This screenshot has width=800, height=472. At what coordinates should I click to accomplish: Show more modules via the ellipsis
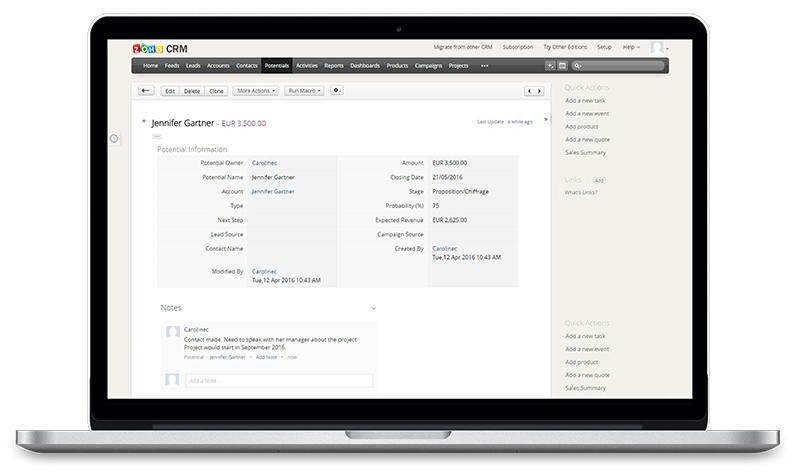pyautogui.click(x=485, y=66)
